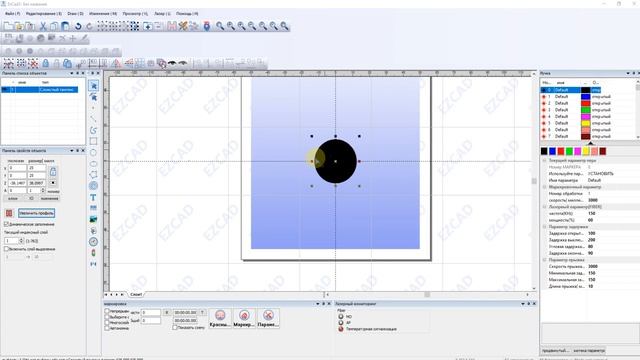This screenshot has height=360, width=640.
Task: Click the Paste icon in toolbar
Action: pos(65,27)
